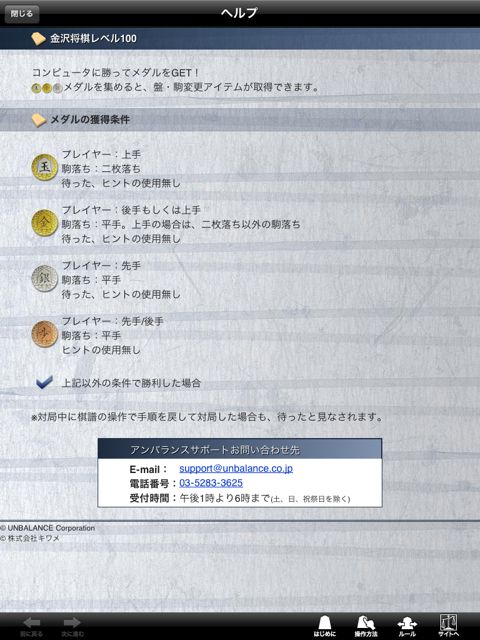The image size is (480, 640).
Task: Open the 操作方法 controls guide
Action: click(366, 626)
